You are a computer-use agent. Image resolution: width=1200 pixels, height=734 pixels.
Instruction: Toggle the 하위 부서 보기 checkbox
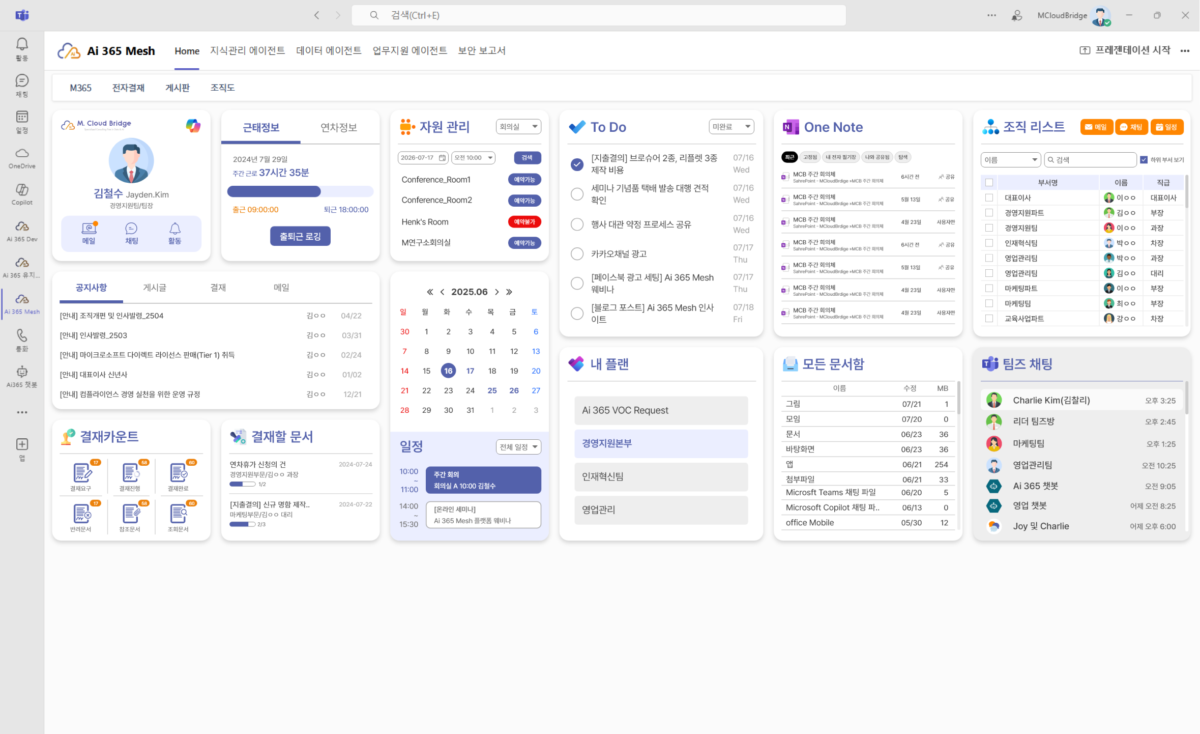point(1144,159)
